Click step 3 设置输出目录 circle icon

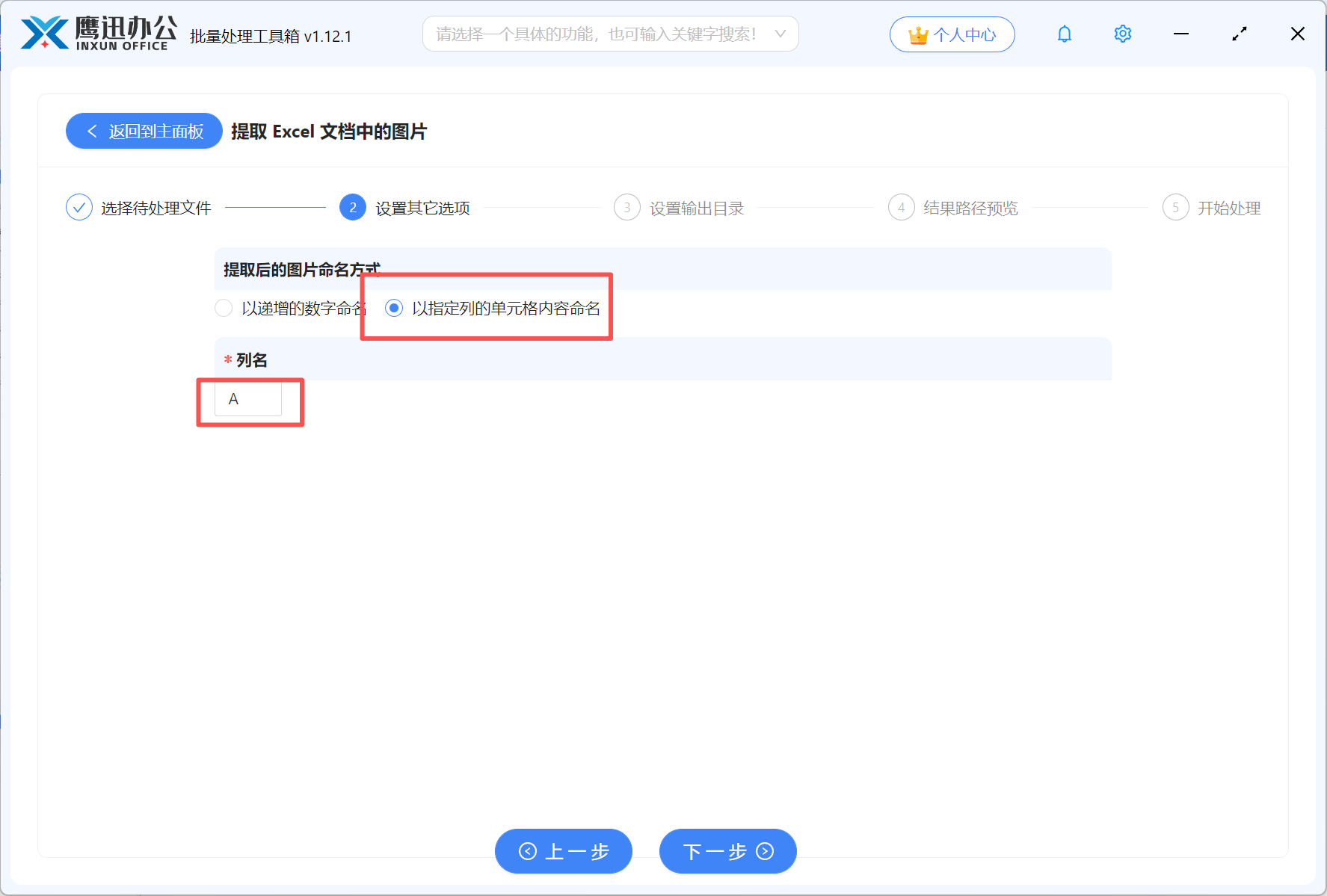tap(626, 207)
